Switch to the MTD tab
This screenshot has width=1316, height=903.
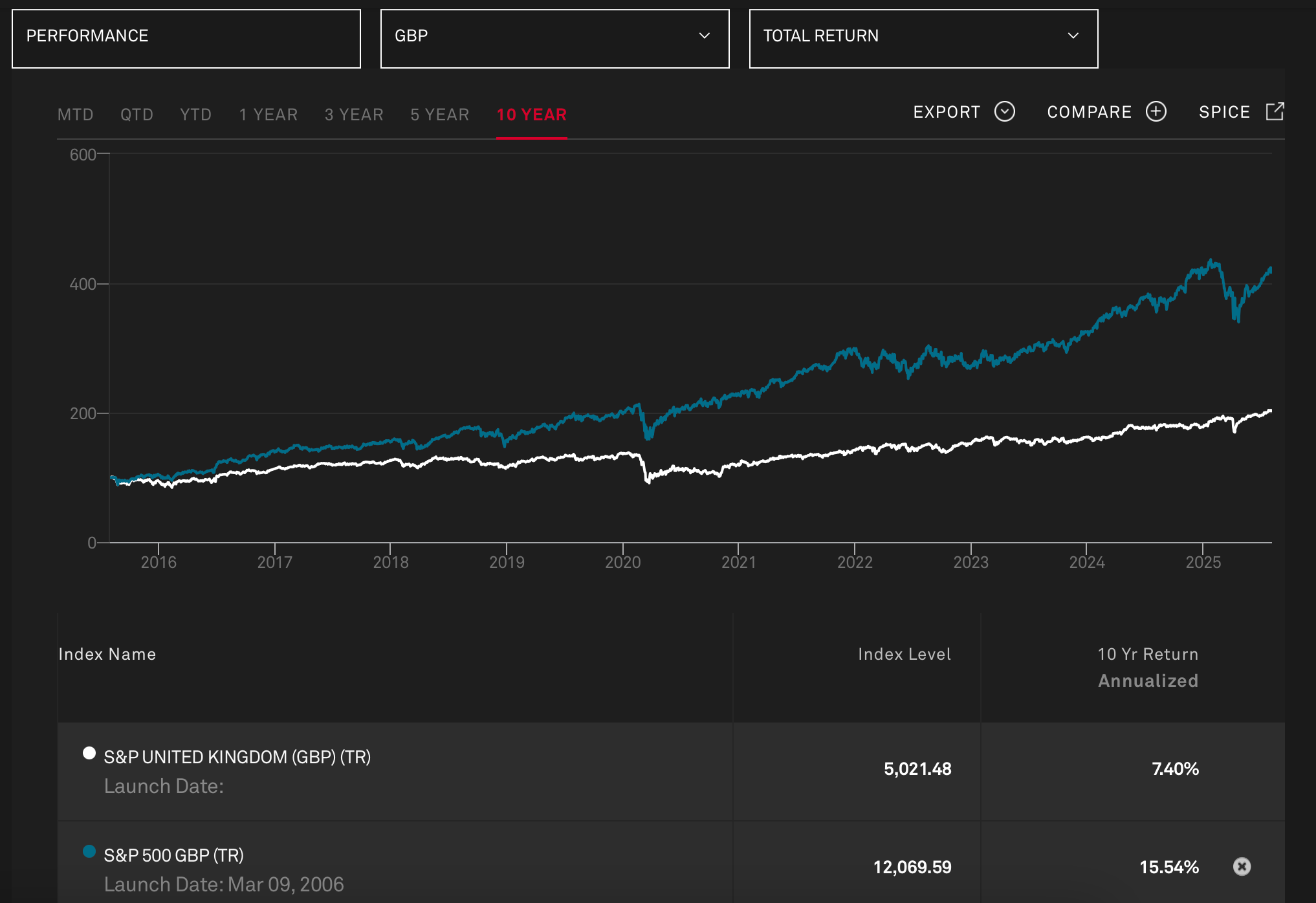point(76,114)
